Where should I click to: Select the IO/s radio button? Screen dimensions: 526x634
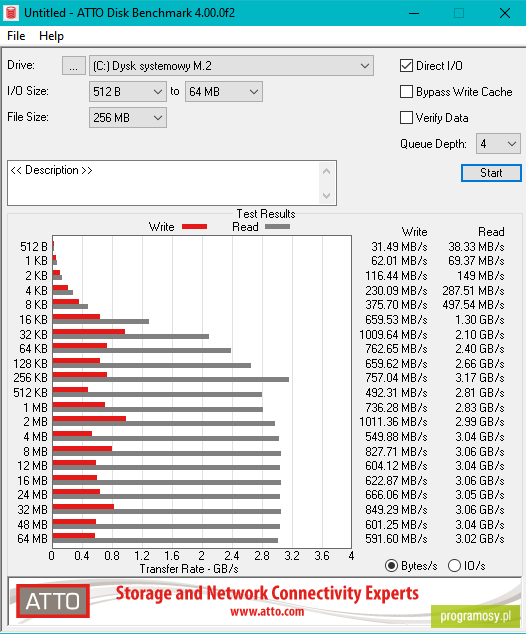(454, 565)
